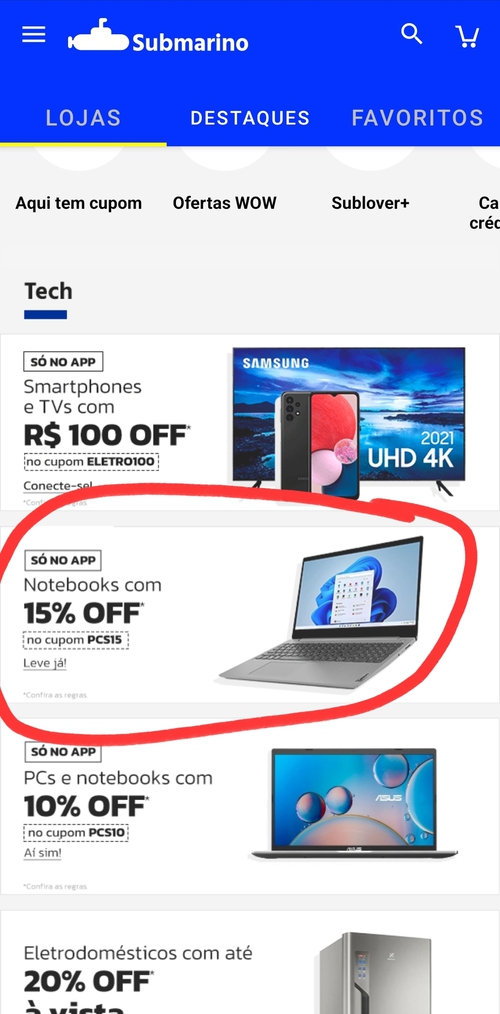Viewport: 500px width, 1014px height.
Task: Open the Eletrodomésticos 20% OFF refrigerator banner
Action: coord(250,962)
